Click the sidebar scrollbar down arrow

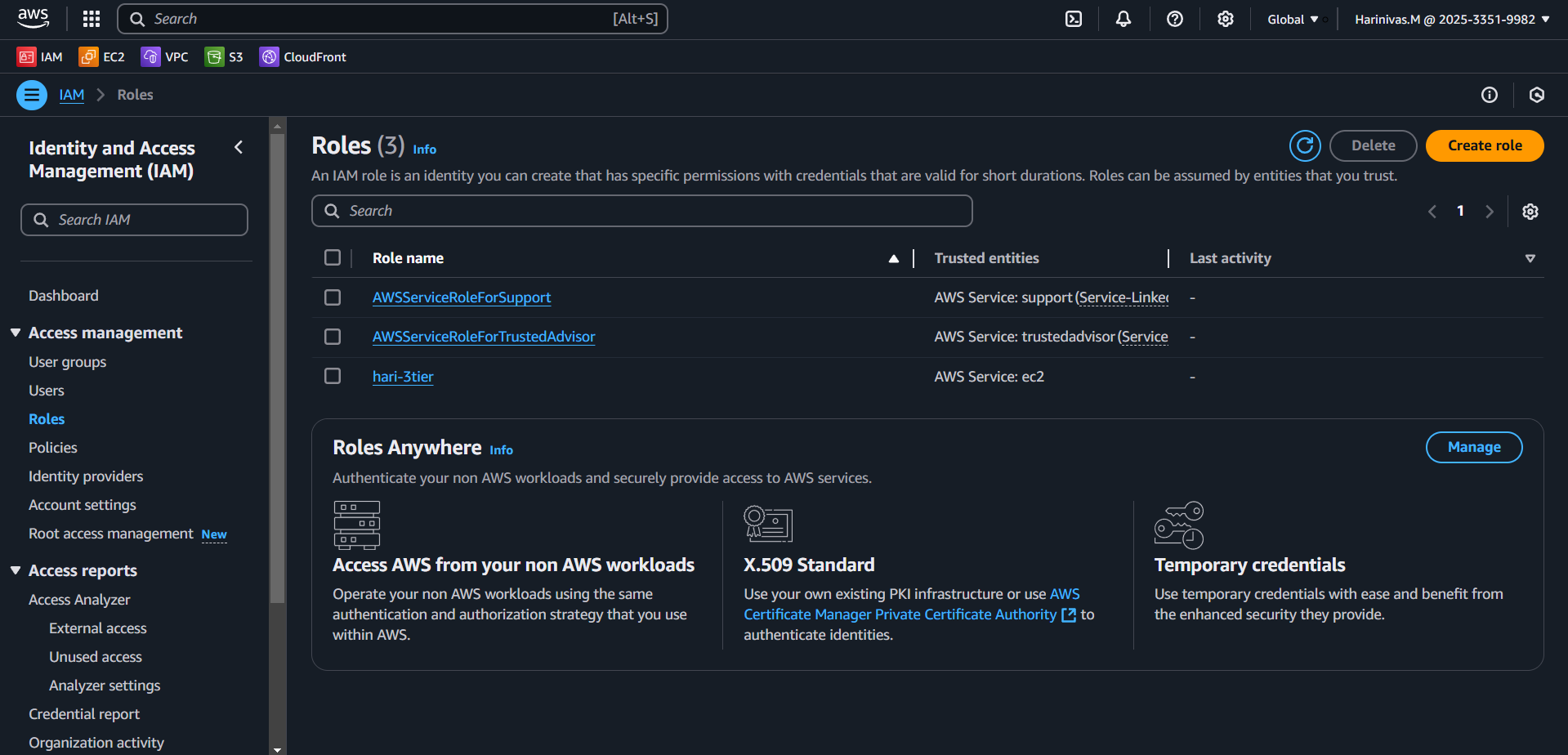click(277, 748)
